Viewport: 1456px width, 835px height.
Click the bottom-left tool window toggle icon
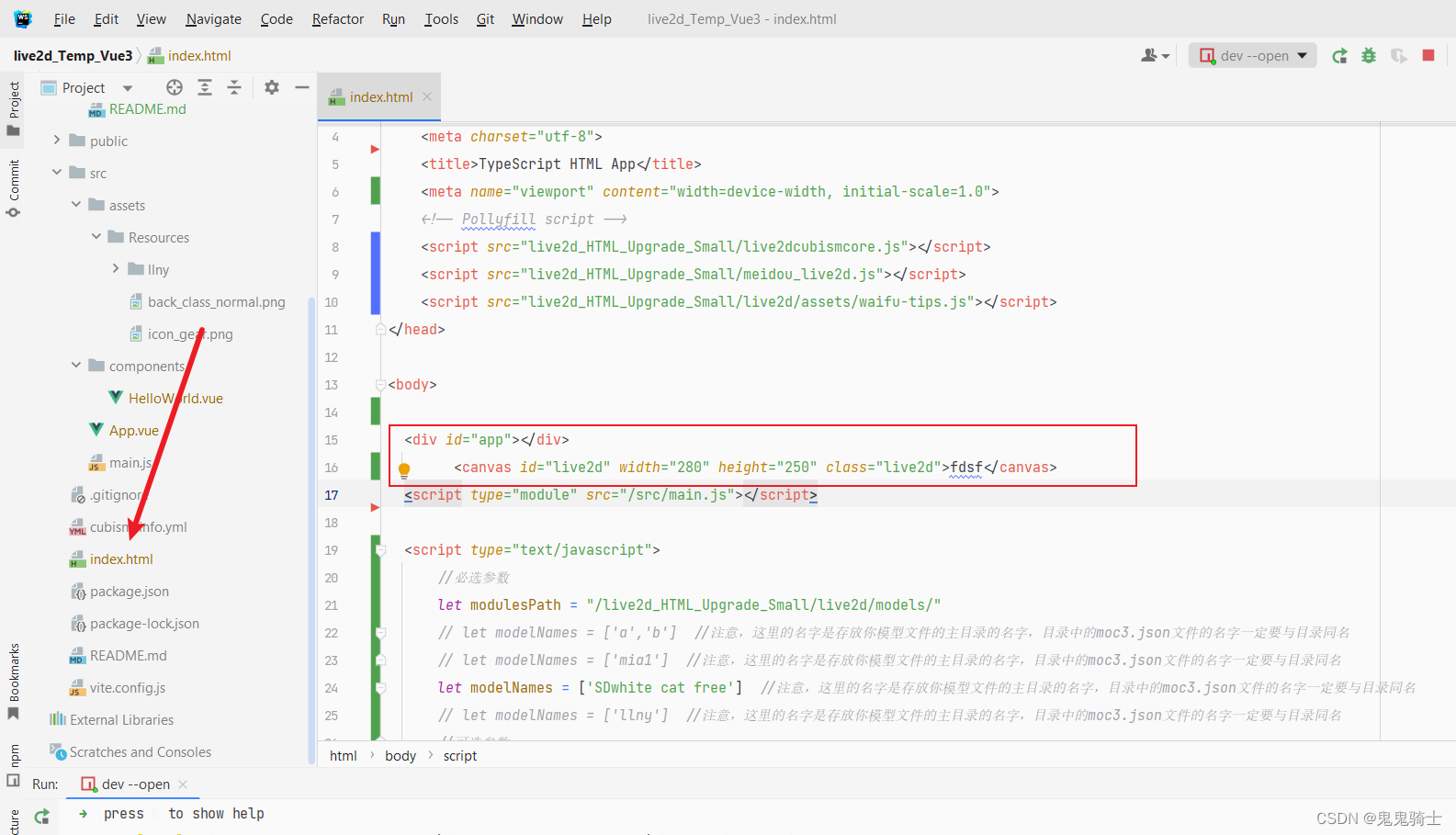tap(14, 780)
